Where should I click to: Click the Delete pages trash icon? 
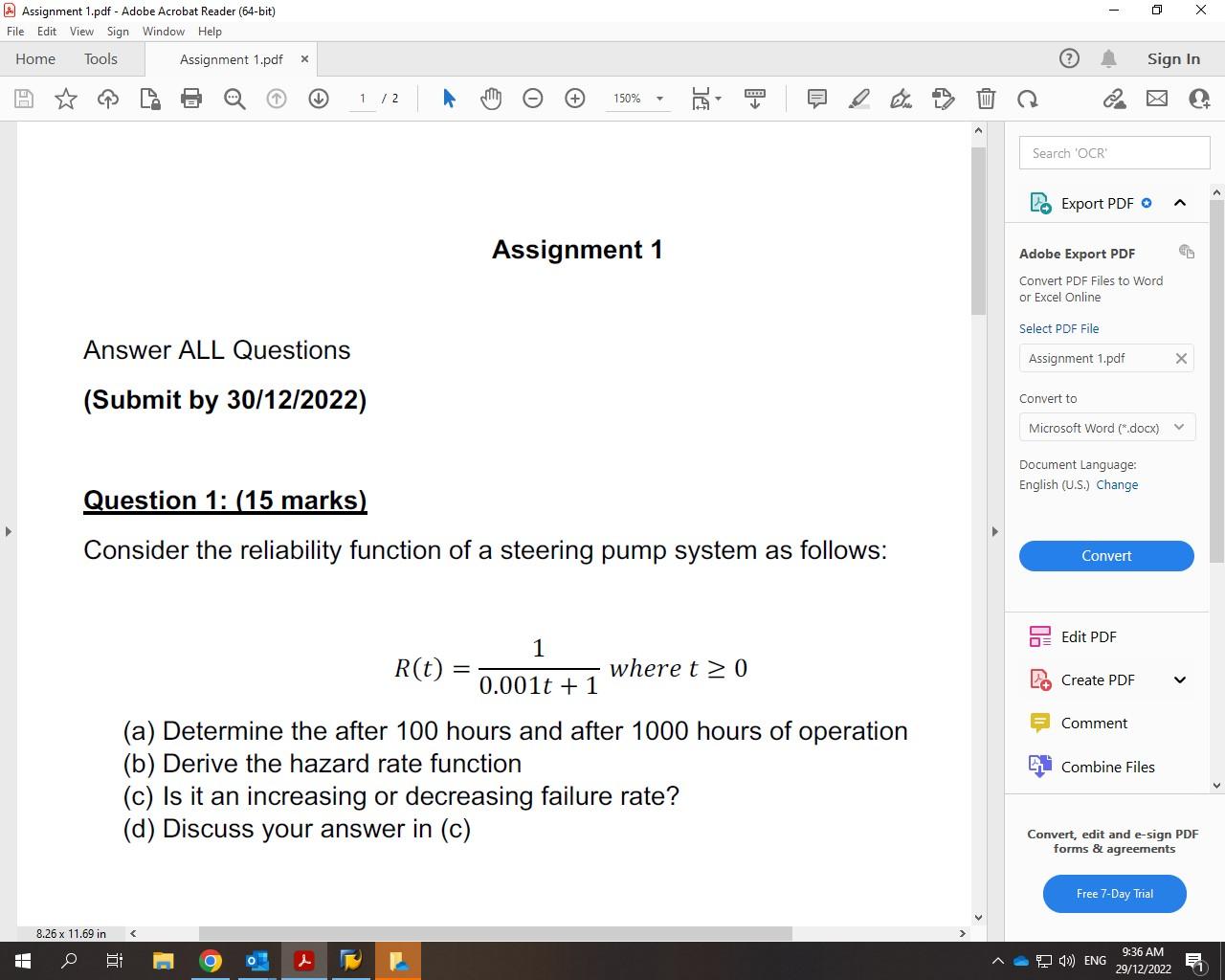(x=986, y=99)
